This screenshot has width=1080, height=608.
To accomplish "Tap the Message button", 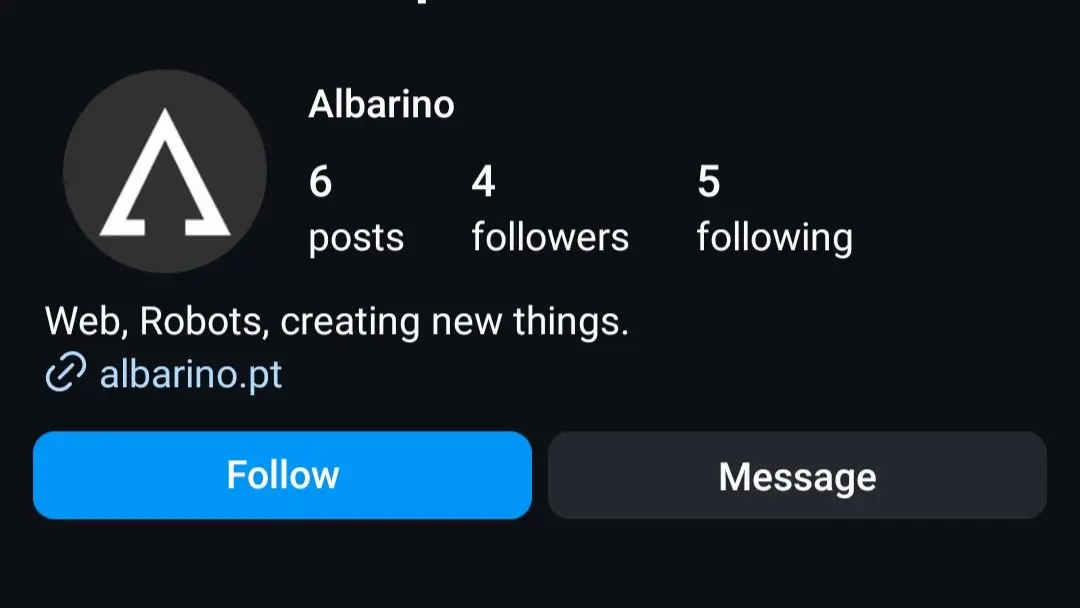I will 797,475.
